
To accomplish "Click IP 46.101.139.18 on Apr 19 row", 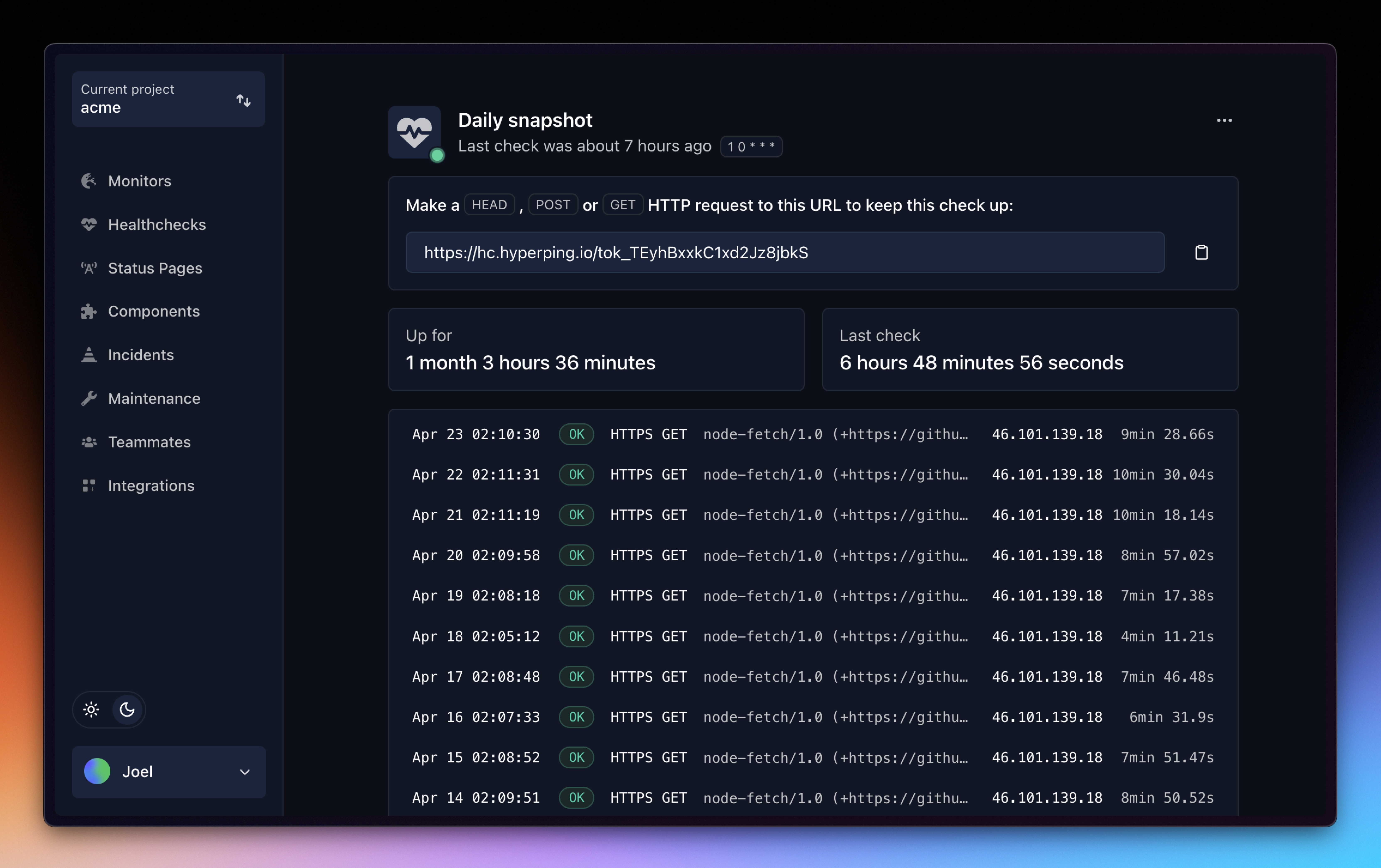I will [x=1047, y=596].
